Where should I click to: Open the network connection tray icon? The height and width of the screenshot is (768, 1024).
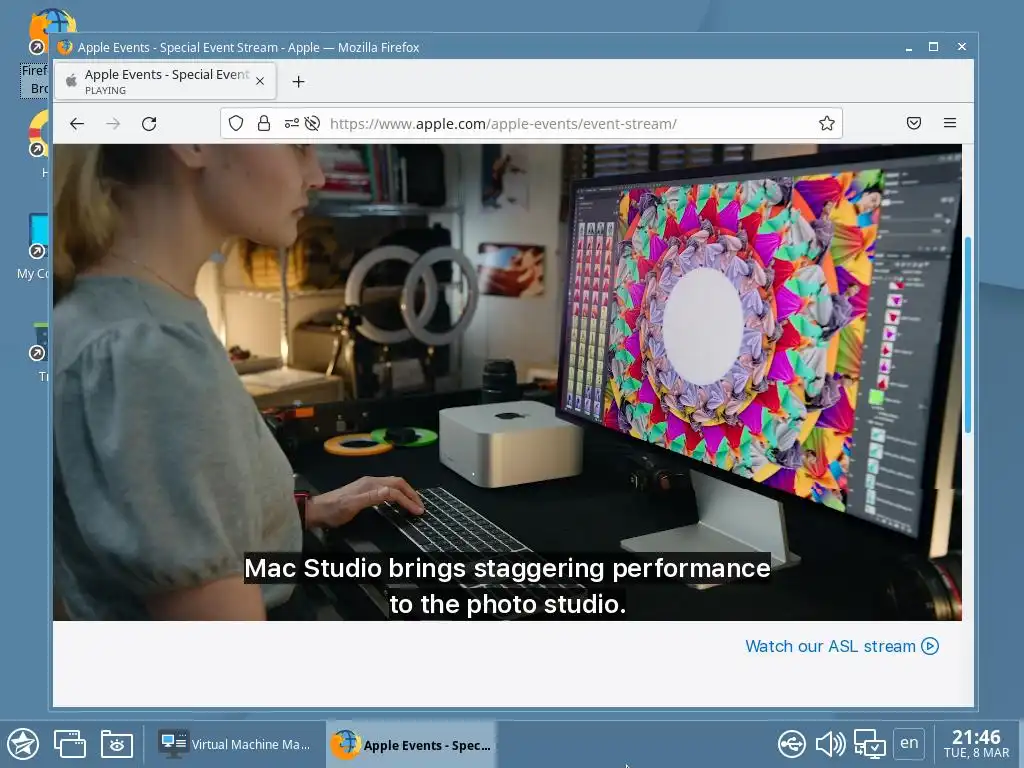870,744
